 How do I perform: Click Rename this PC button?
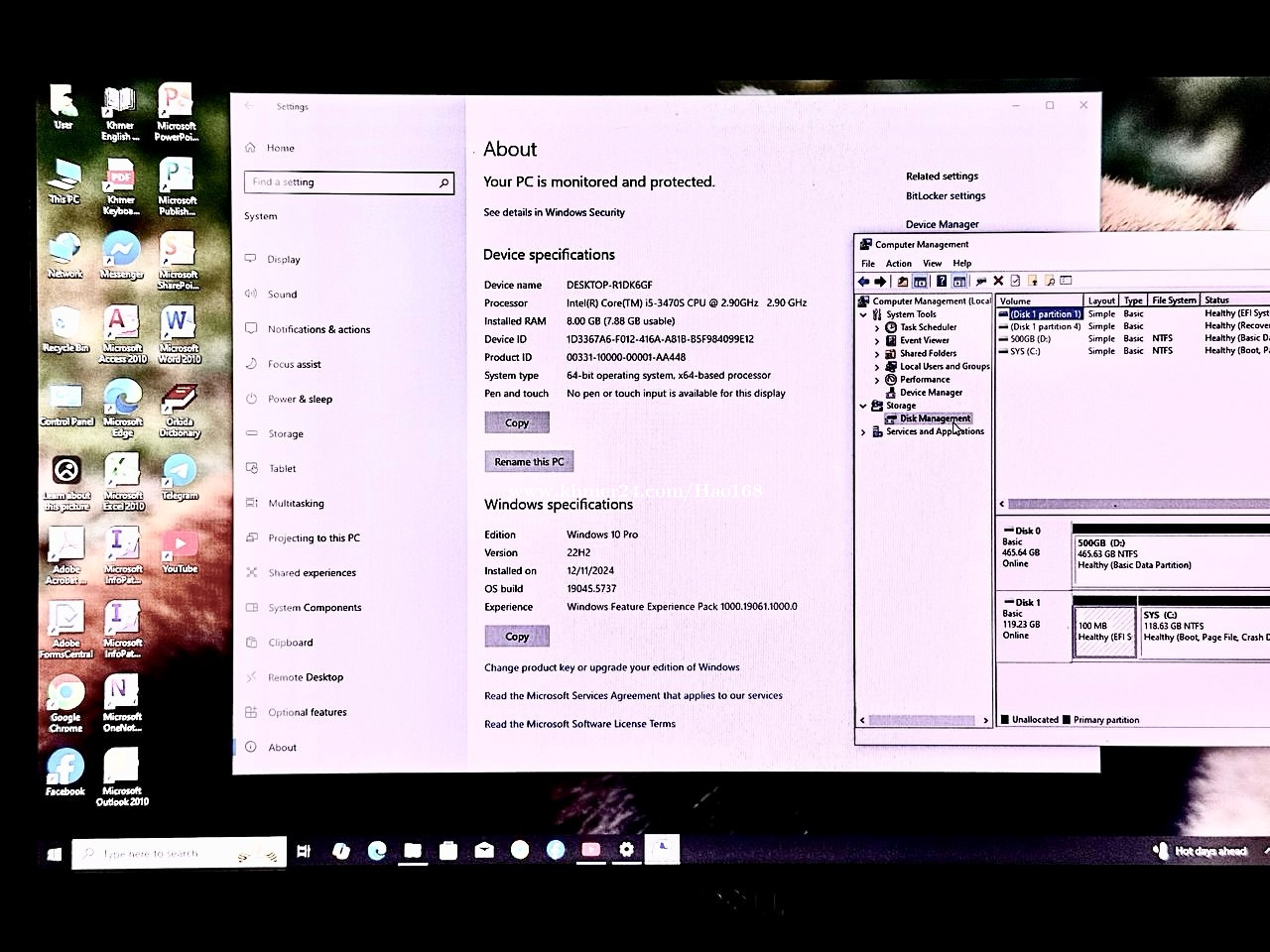[x=530, y=461]
